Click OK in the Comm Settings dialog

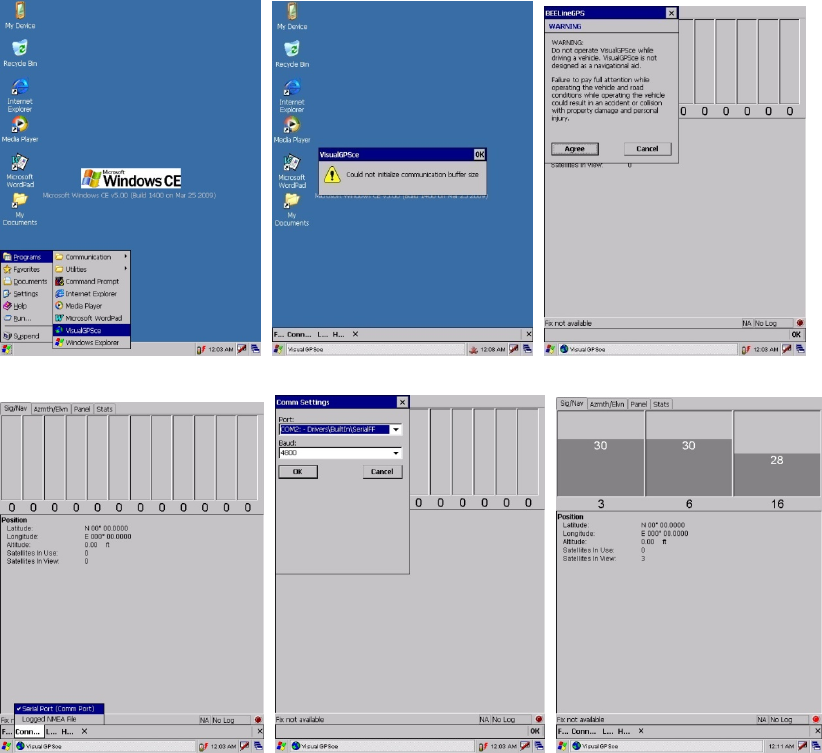pos(298,472)
